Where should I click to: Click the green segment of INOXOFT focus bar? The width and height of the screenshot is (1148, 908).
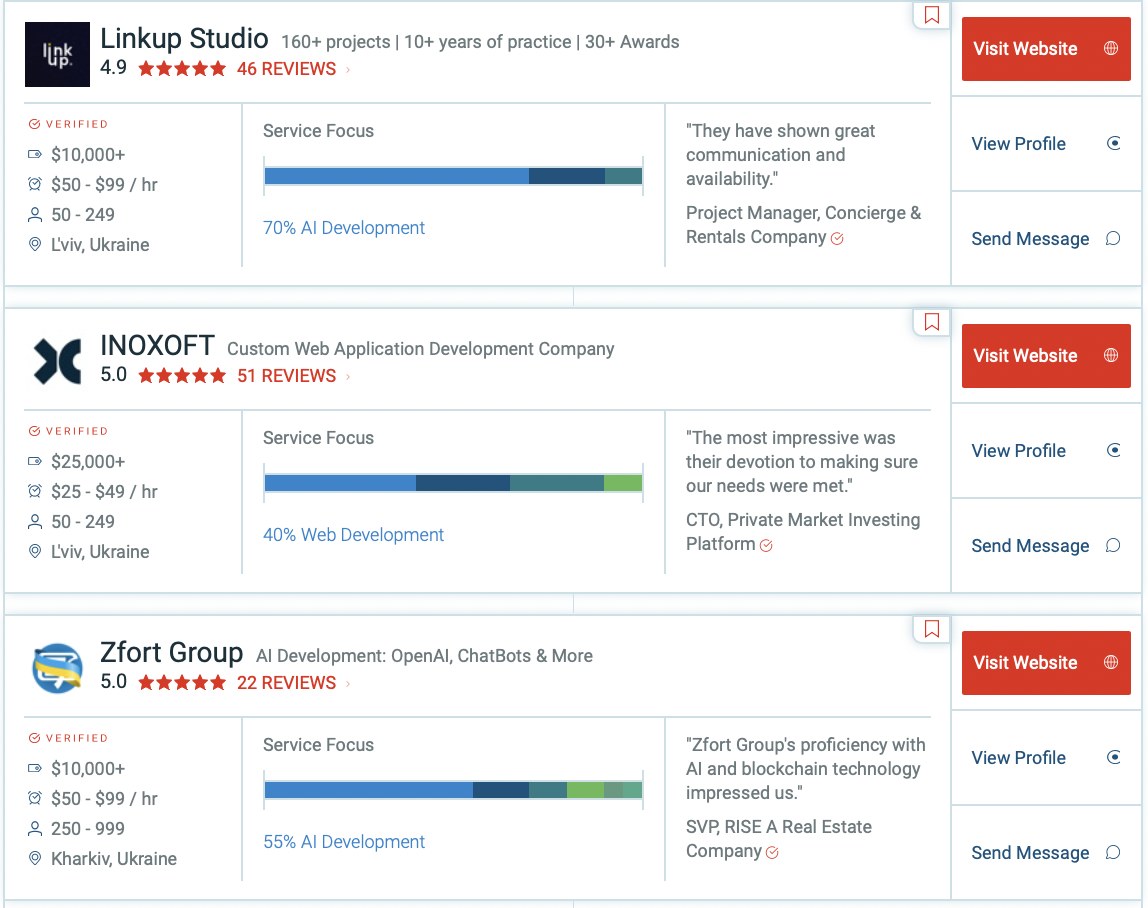click(623, 483)
